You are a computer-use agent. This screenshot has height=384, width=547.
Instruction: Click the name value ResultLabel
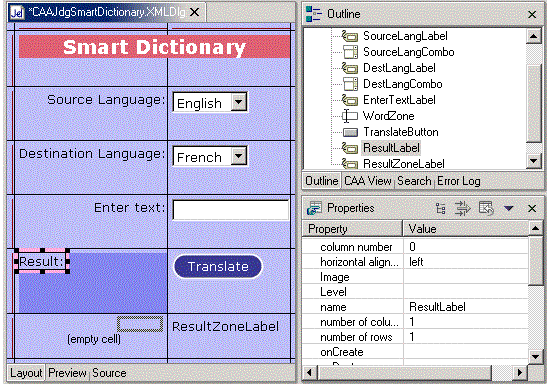[x=437, y=307]
